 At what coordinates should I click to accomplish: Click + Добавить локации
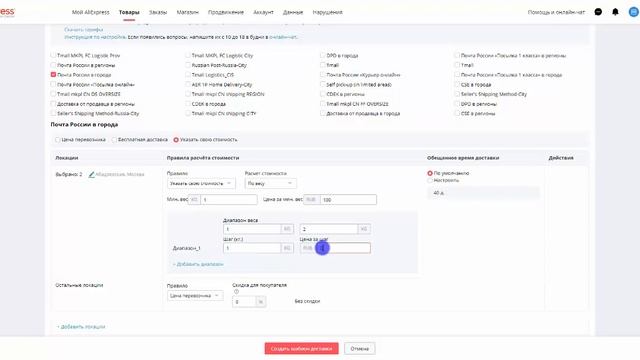pyautogui.click(x=81, y=327)
